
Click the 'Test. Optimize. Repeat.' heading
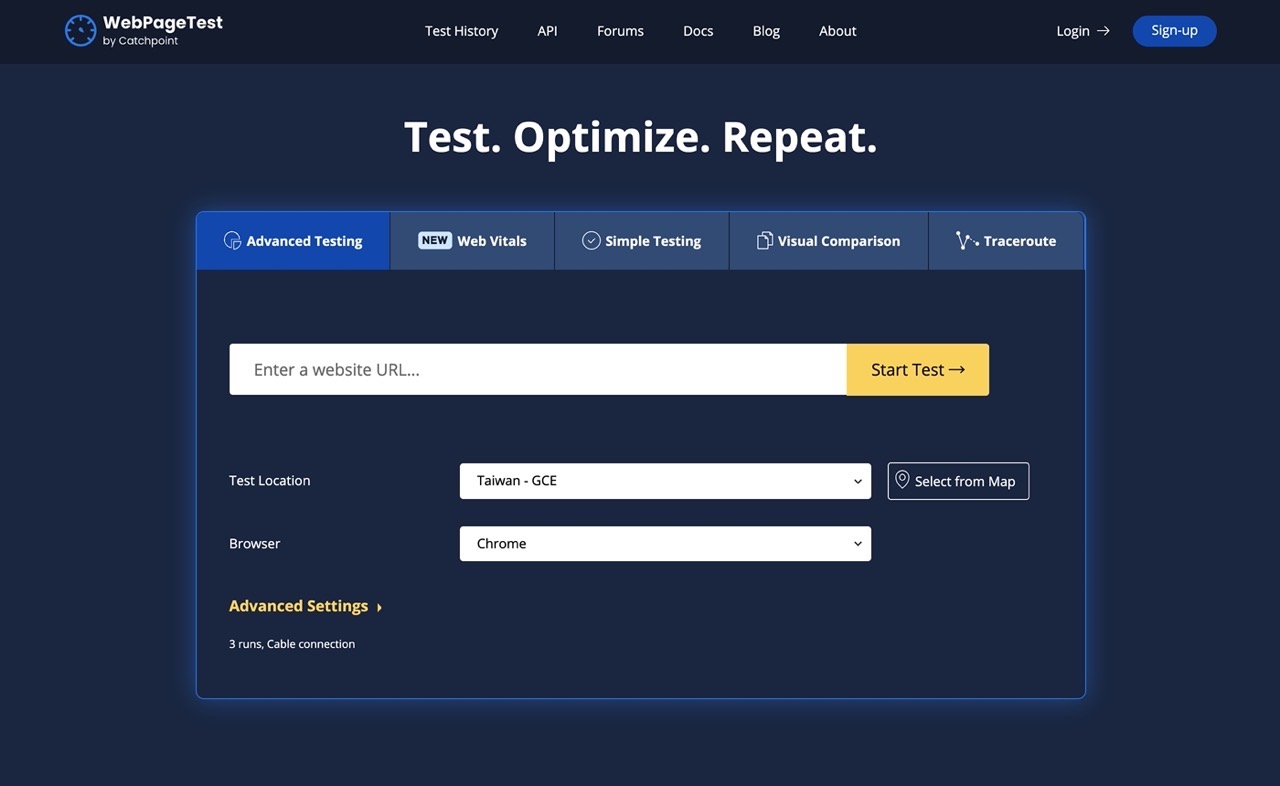pos(640,137)
